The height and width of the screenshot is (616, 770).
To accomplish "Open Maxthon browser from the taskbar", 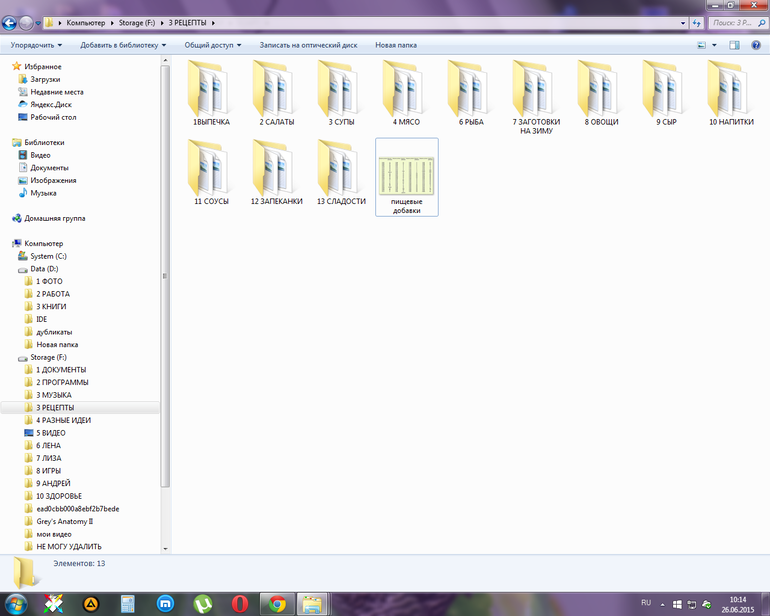I will pyautogui.click(x=165, y=604).
